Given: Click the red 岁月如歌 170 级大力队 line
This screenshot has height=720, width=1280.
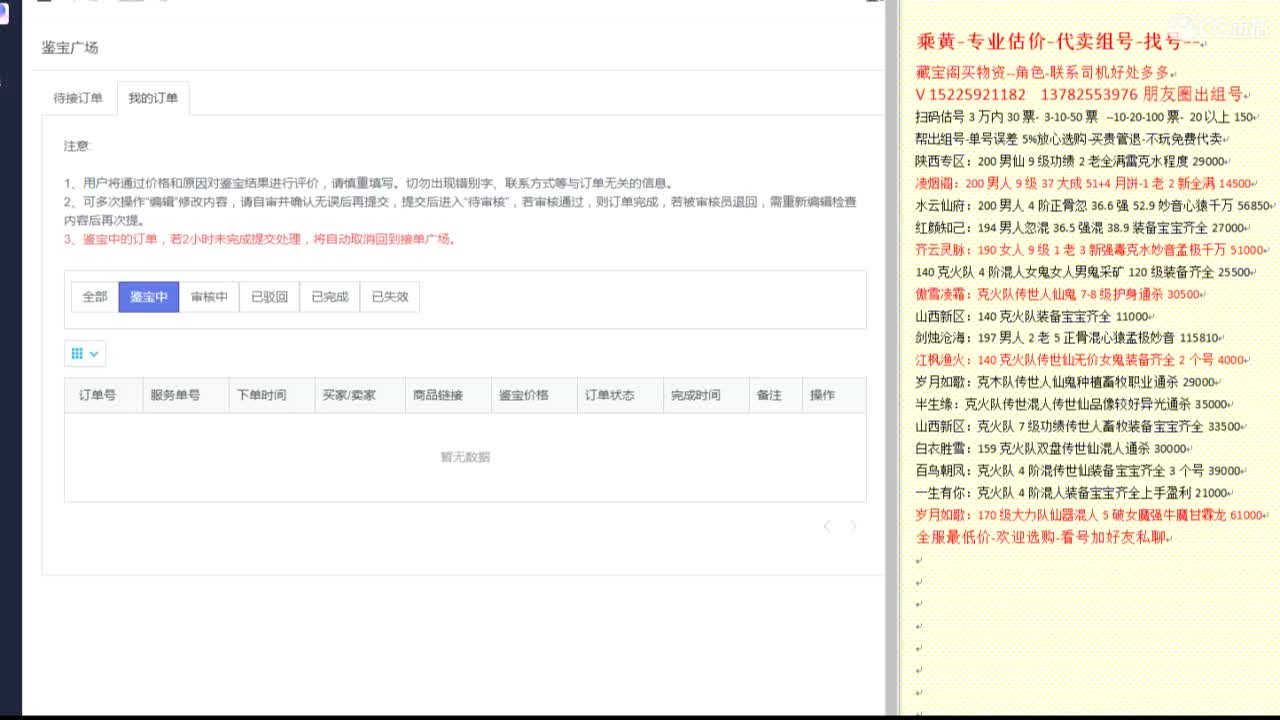Looking at the screenshot, I should pos(1091,515).
